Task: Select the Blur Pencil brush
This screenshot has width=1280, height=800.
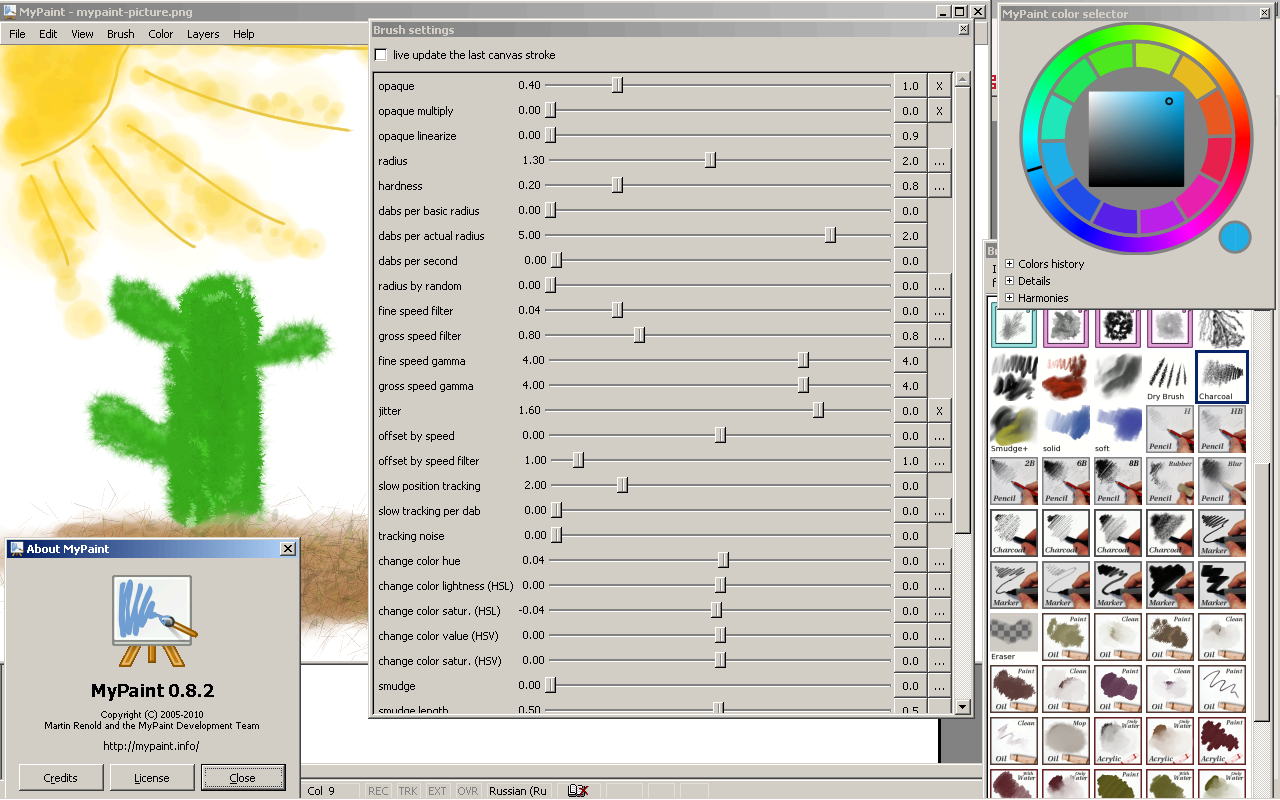Action: click(1221, 482)
